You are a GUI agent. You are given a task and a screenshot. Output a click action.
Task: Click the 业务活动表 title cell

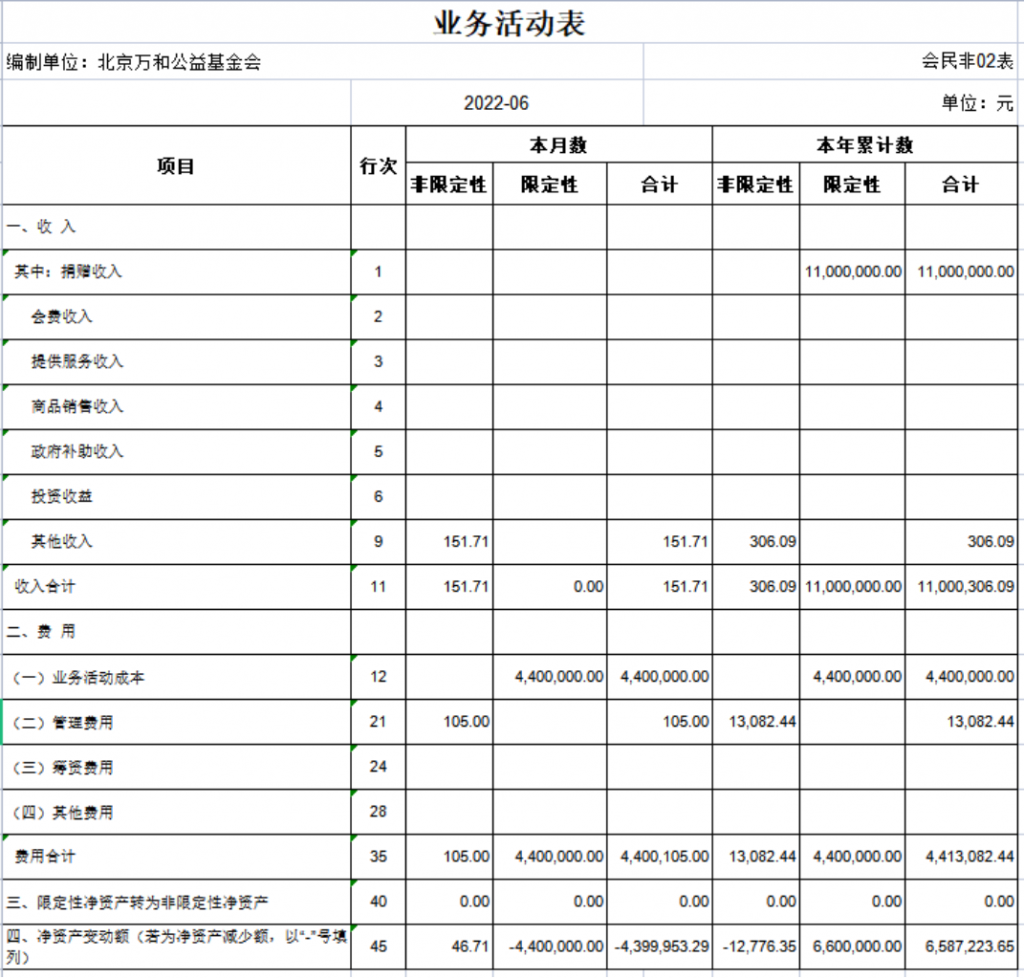coord(510,23)
